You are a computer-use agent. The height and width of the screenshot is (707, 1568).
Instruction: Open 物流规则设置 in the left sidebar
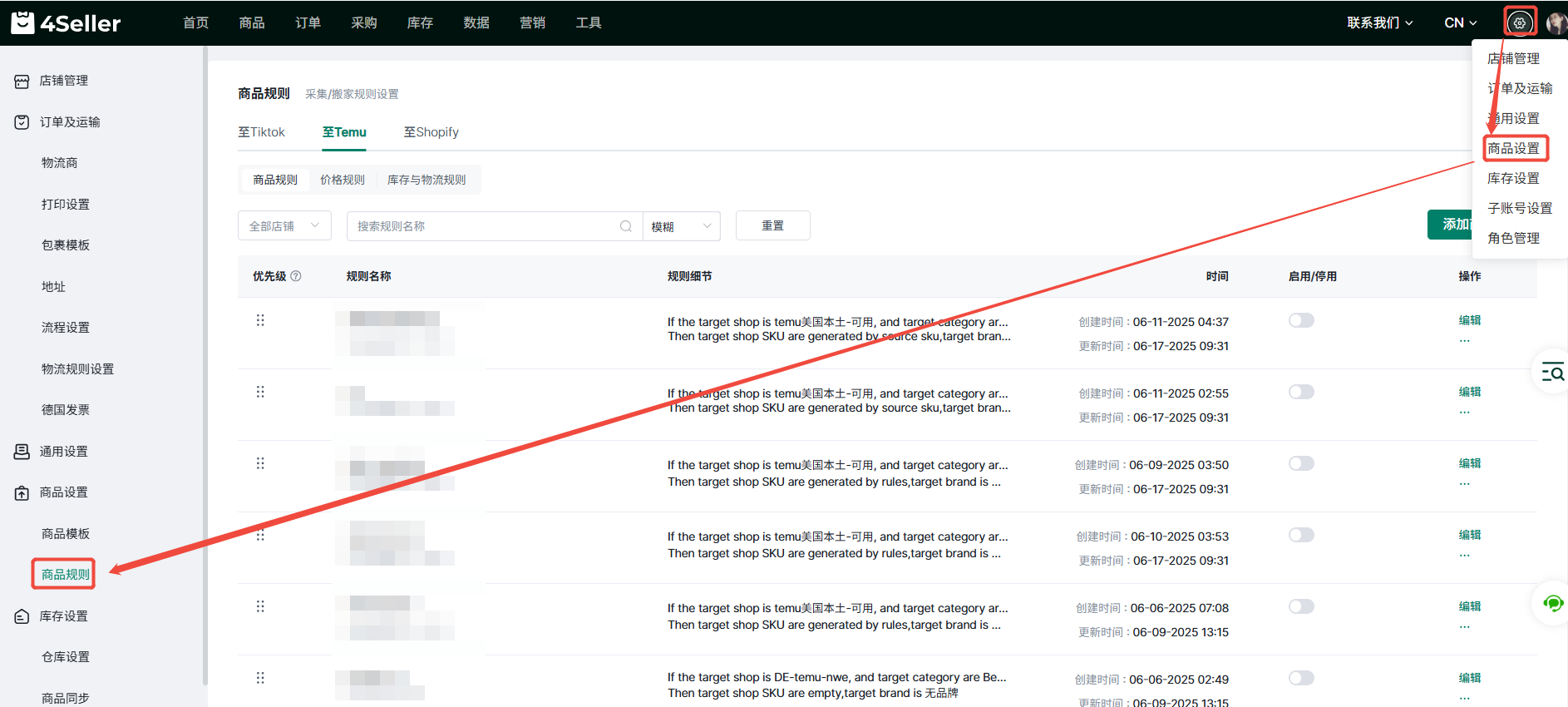tap(78, 369)
